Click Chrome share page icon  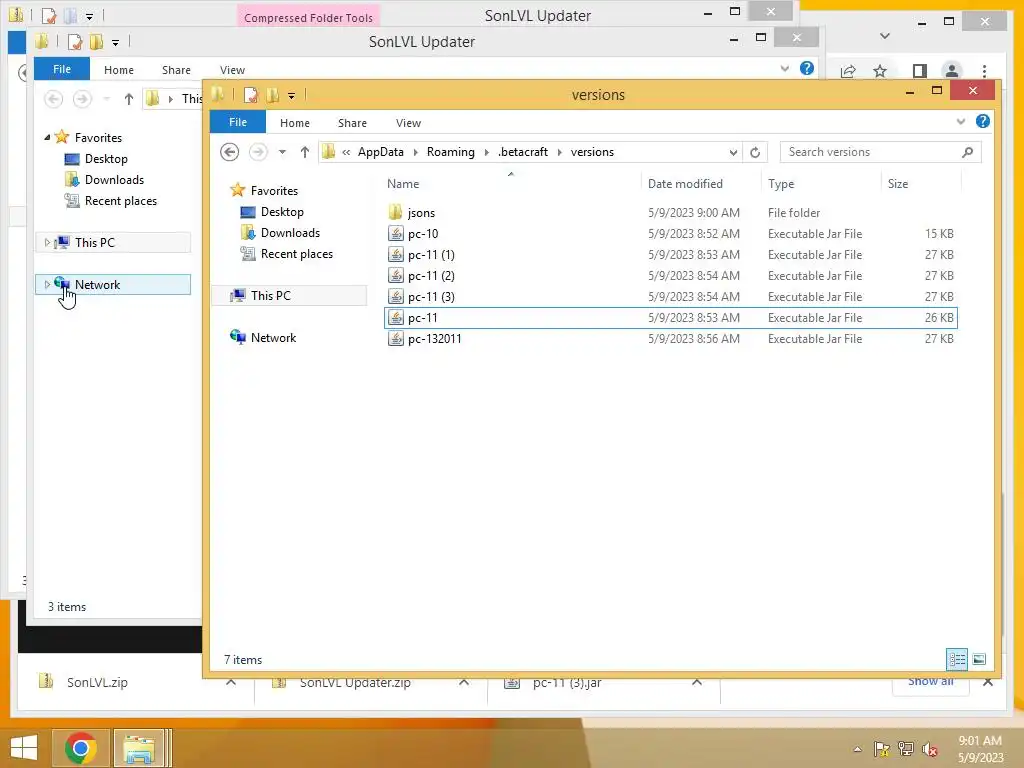848,71
